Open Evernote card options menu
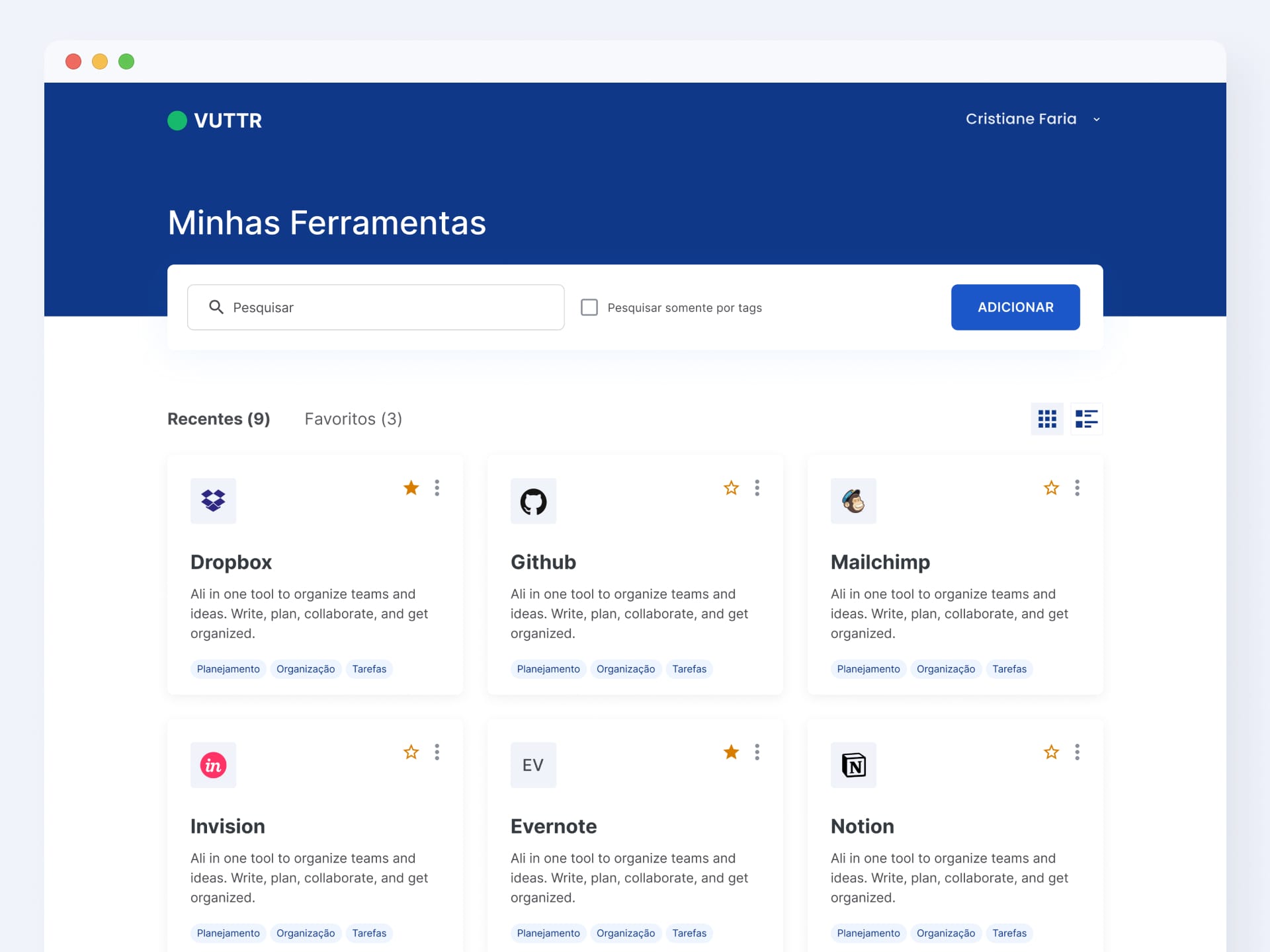1270x952 pixels. [x=757, y=752]
